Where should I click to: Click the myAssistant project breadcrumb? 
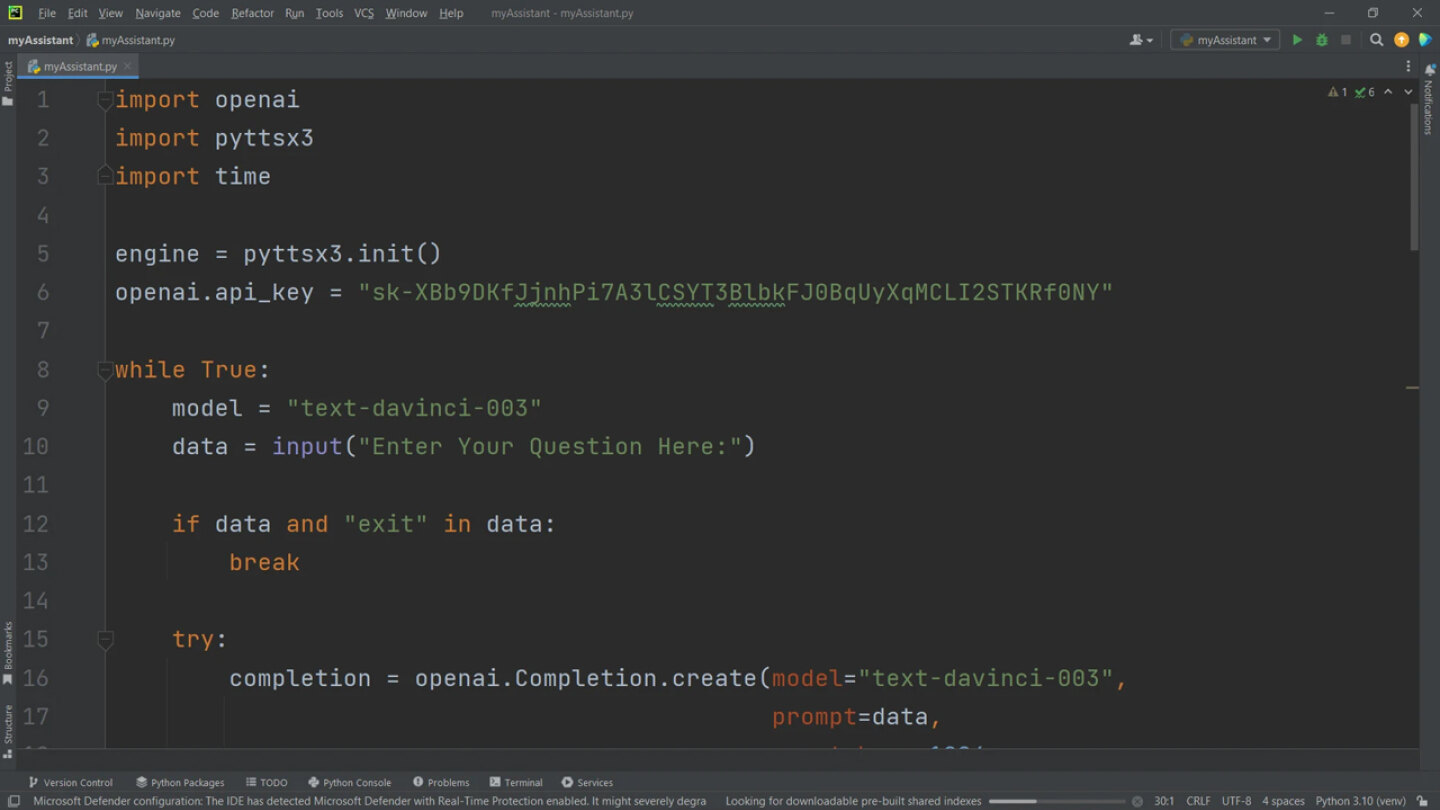click(x=40, y=40)
